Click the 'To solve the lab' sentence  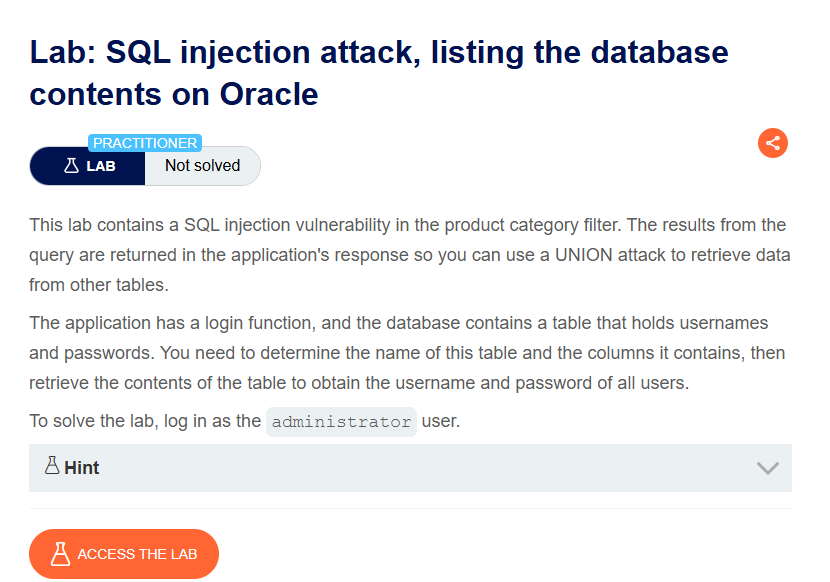pyautogui.click(x=245, y=422)
